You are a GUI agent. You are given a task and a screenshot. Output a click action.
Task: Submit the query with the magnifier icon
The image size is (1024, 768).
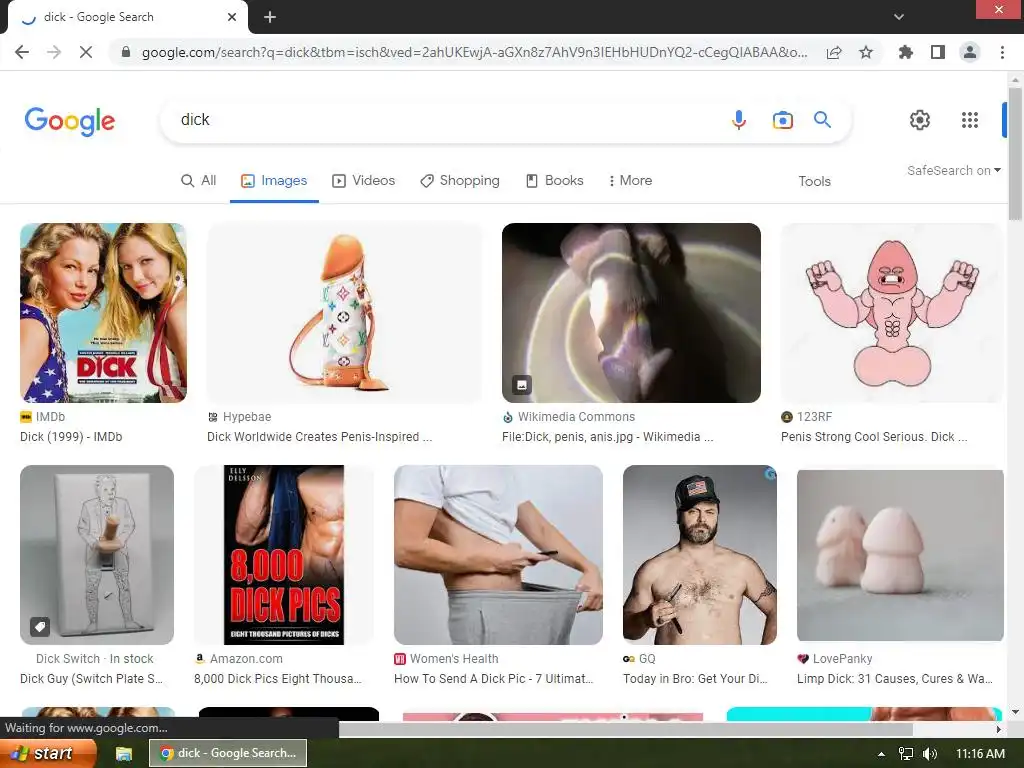[x=822, y=120]
